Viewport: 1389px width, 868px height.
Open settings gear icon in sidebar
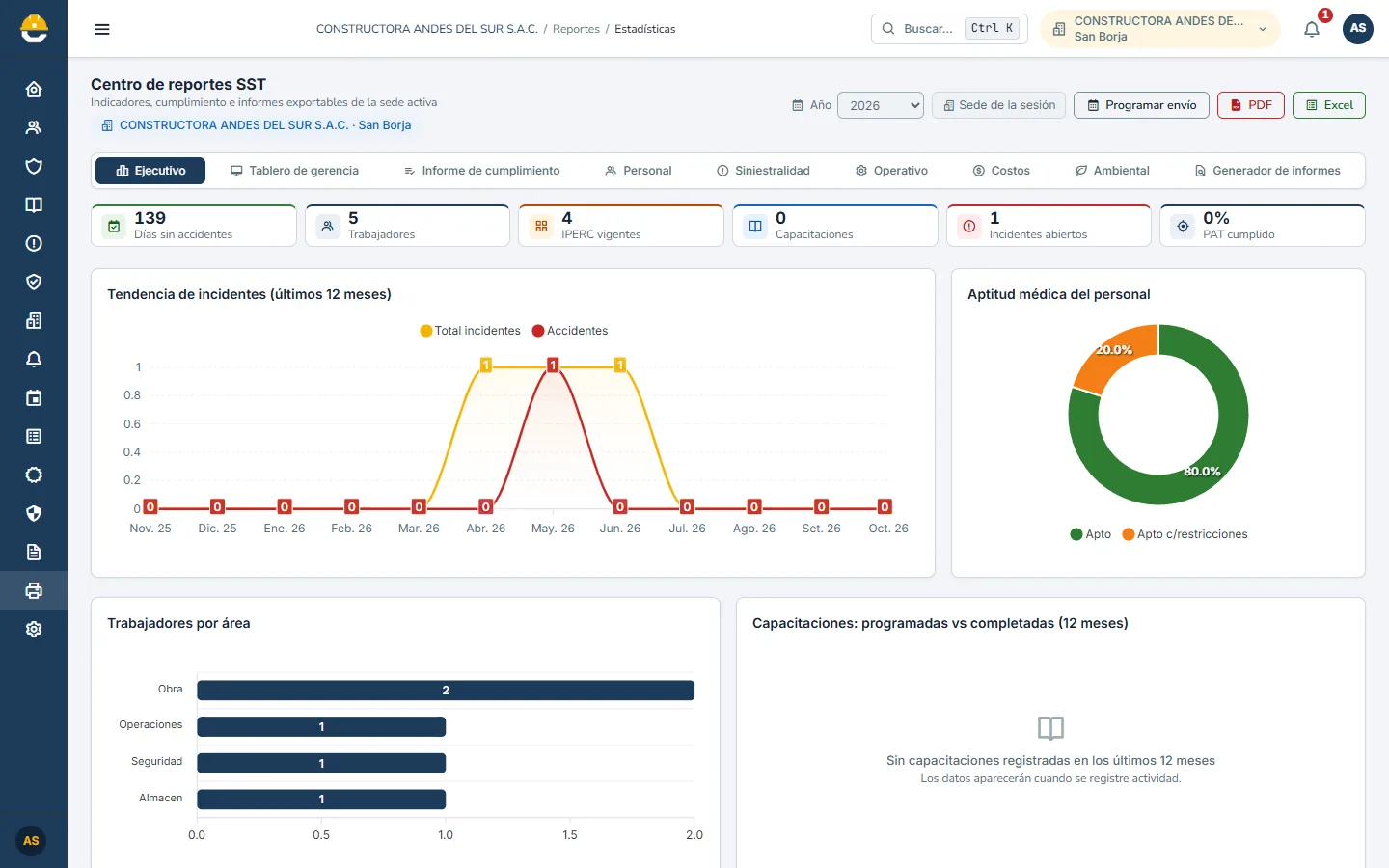[34, 630]
